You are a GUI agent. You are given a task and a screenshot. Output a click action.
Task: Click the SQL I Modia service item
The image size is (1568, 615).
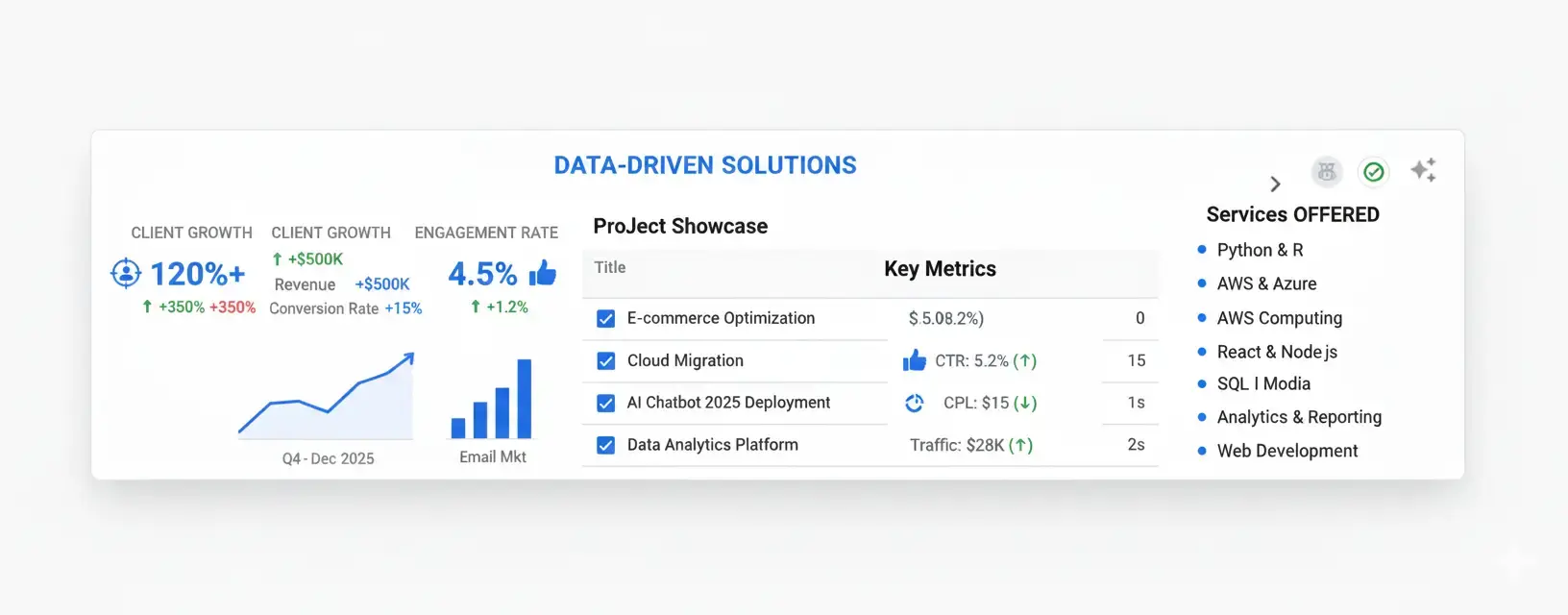pyautogui.click(x=1263, y=383)
